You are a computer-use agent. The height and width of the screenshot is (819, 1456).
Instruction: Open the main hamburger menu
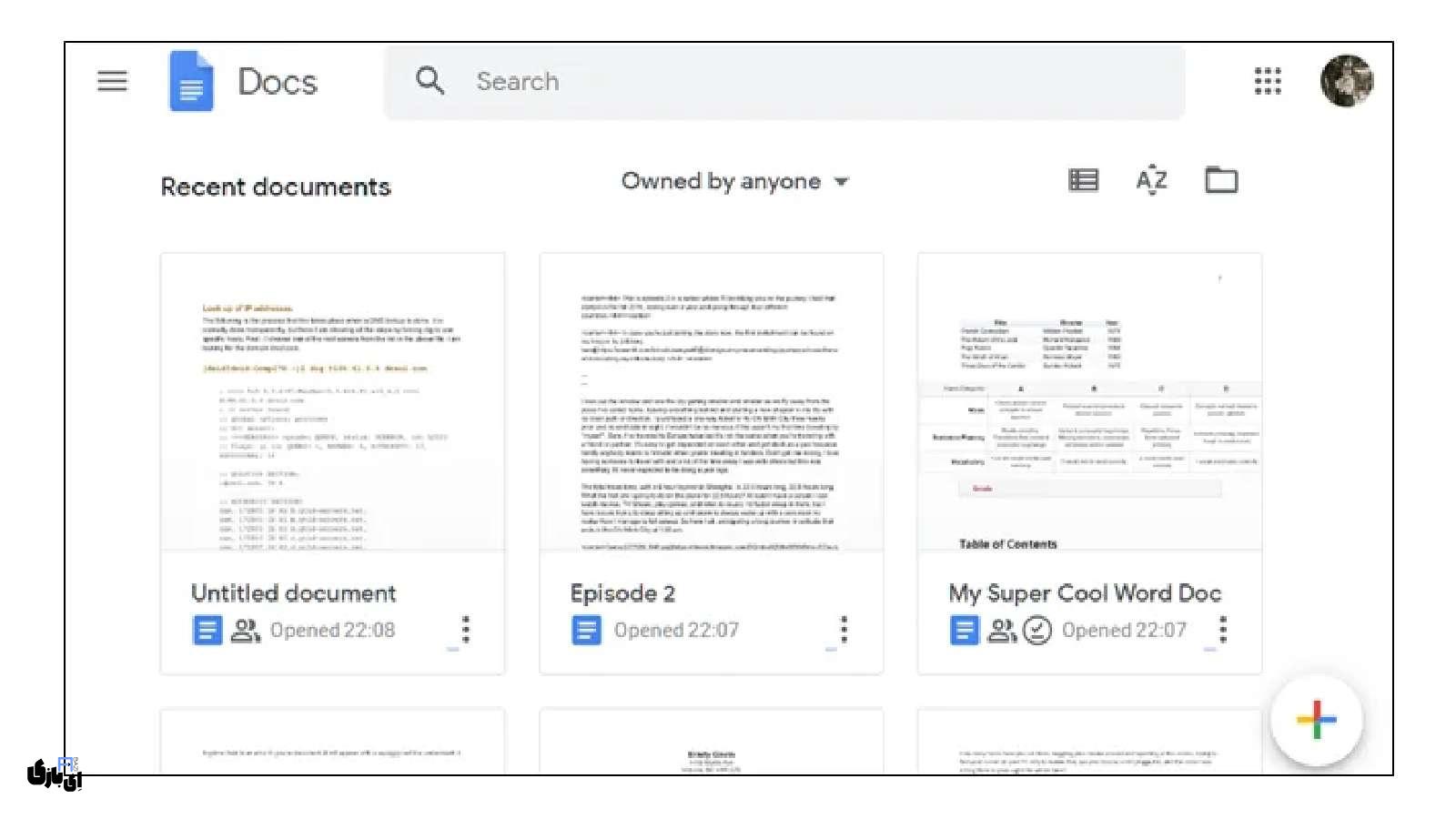pyautogui.click(x=113, y=81)
